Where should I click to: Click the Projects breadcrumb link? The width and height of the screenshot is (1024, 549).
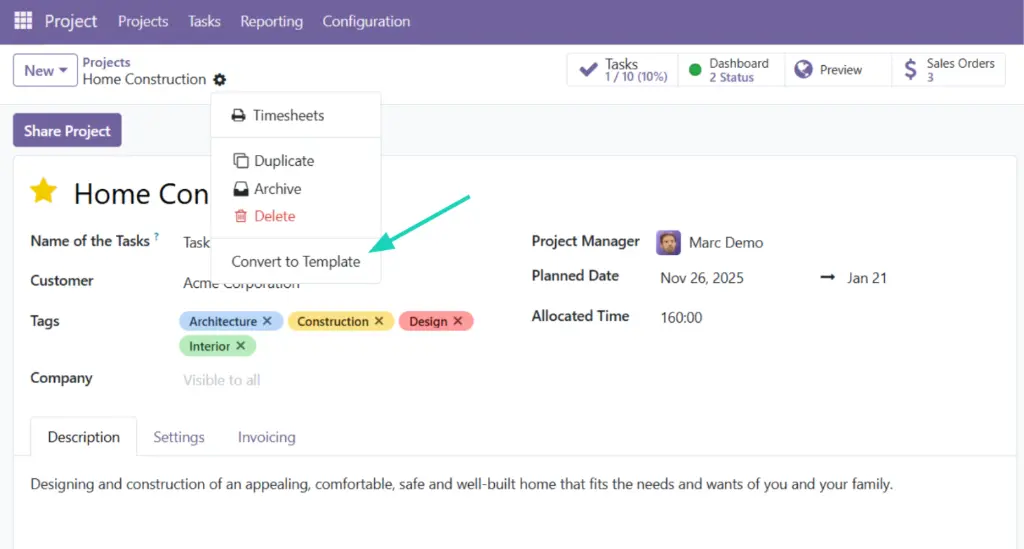pyautogui.click(x=106, y=62)
